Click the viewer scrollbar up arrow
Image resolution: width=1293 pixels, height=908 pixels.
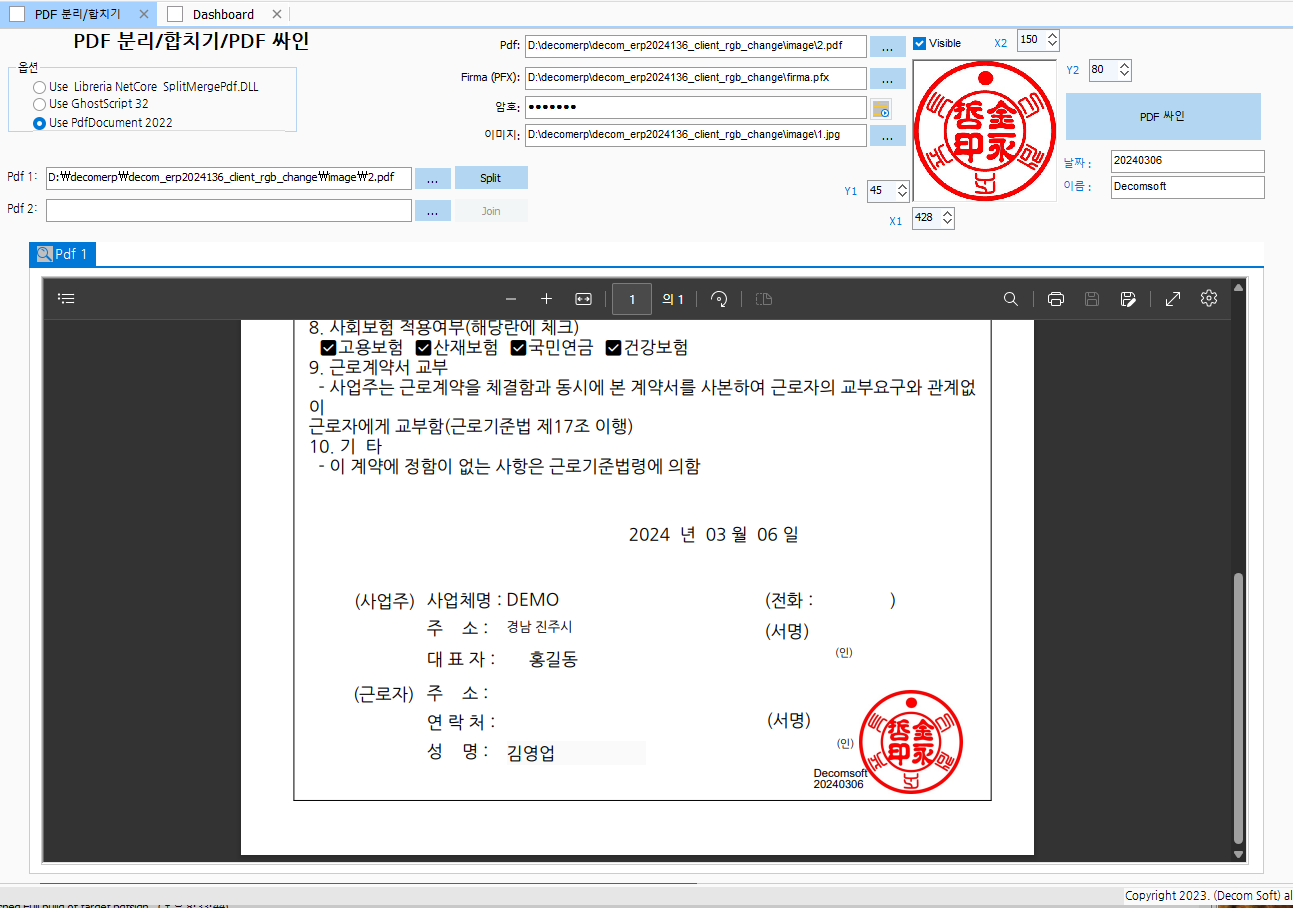coord(1239,288)
